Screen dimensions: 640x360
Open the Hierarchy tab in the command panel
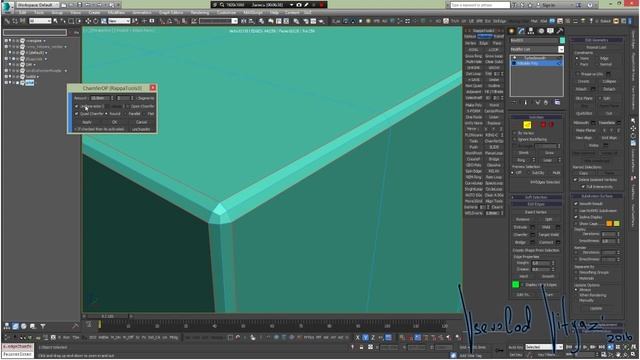531,31
